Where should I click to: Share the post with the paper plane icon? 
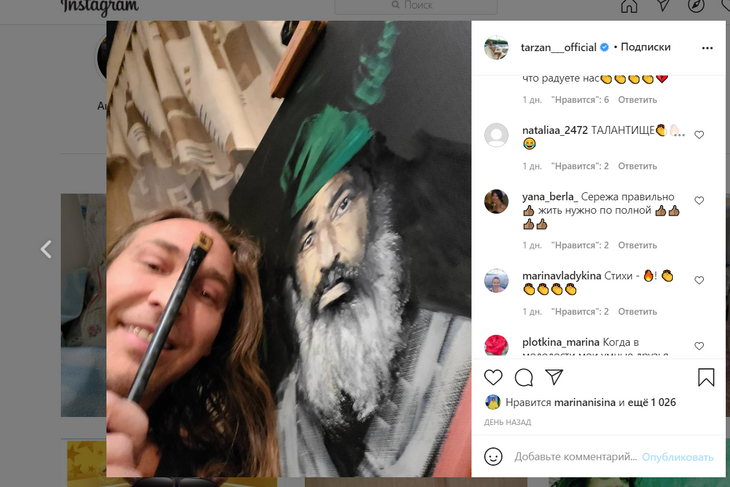tap(553, 377)
